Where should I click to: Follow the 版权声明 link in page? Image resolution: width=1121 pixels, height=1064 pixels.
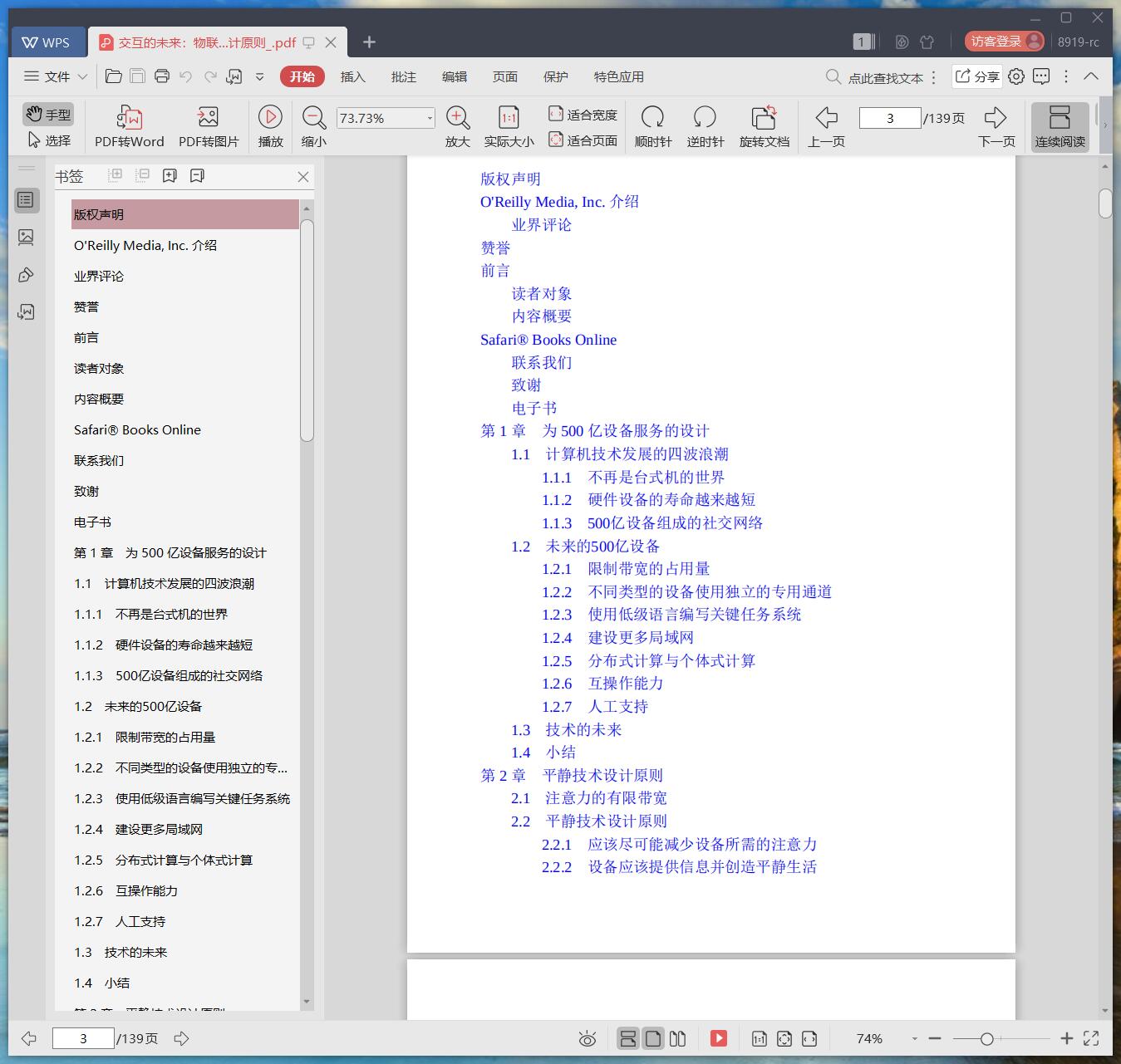click(x=510, y=179)
